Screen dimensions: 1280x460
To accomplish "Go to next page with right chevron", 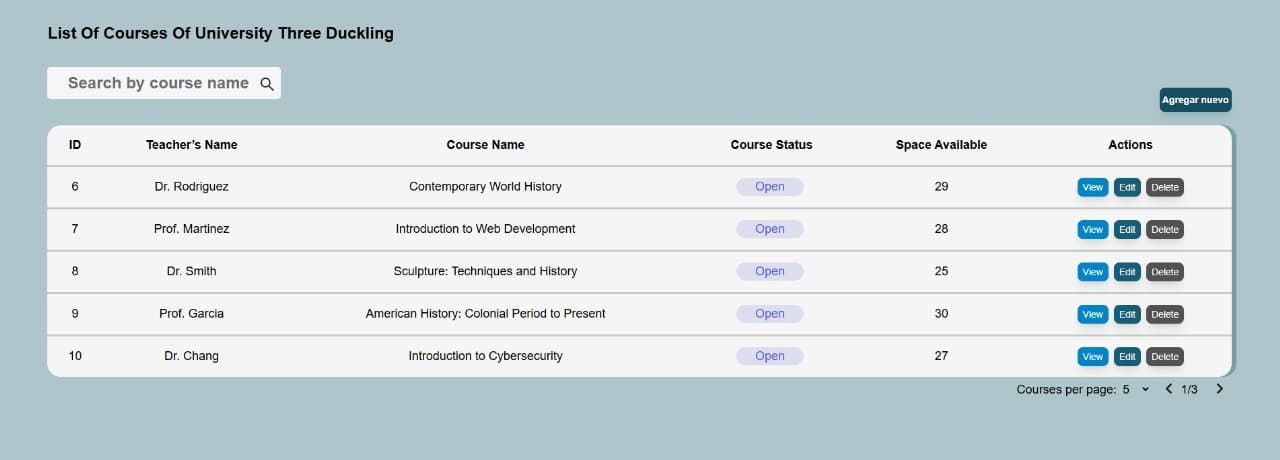I will coord(1219,389).
